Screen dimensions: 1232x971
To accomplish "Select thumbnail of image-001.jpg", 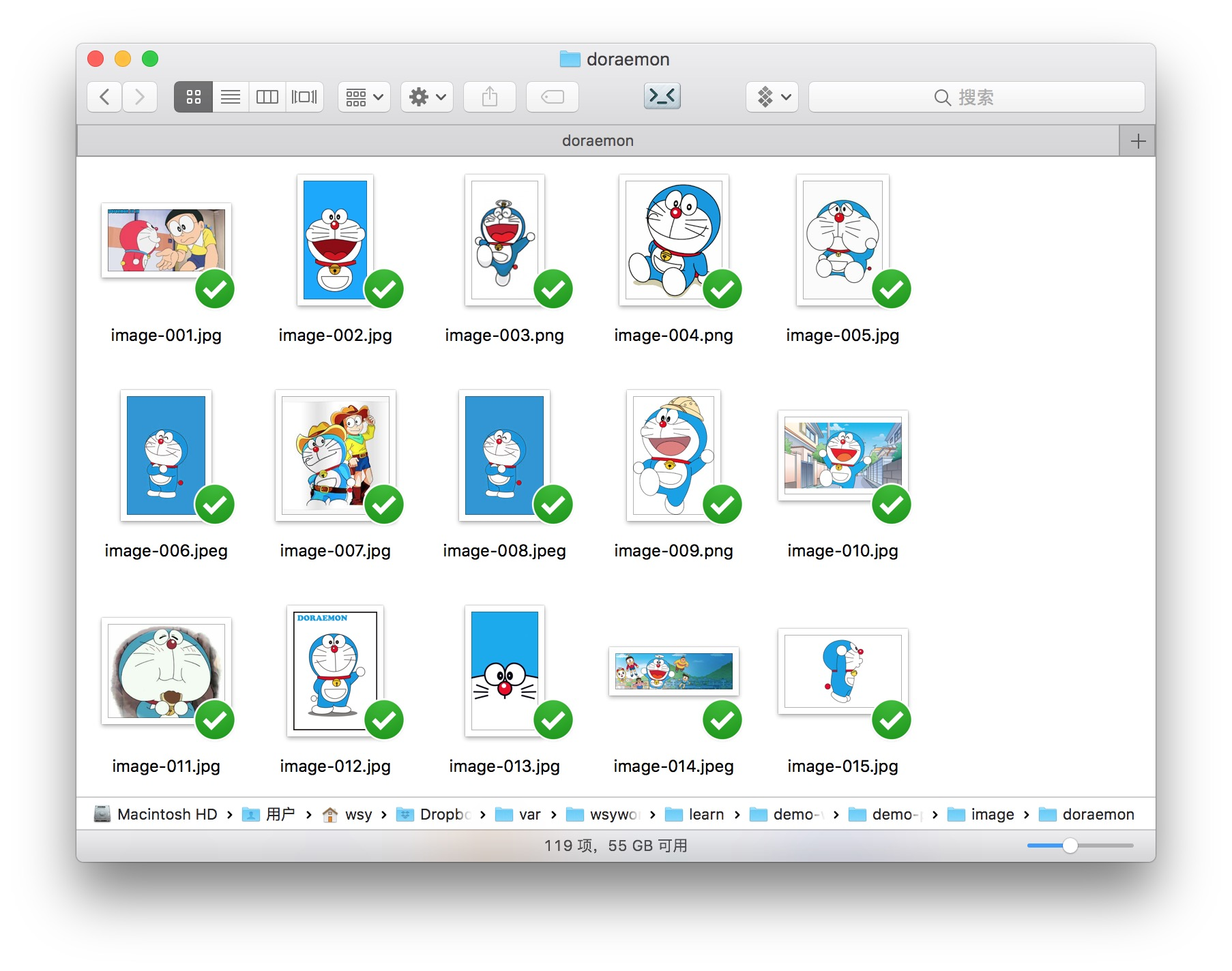I will [166, 240].
